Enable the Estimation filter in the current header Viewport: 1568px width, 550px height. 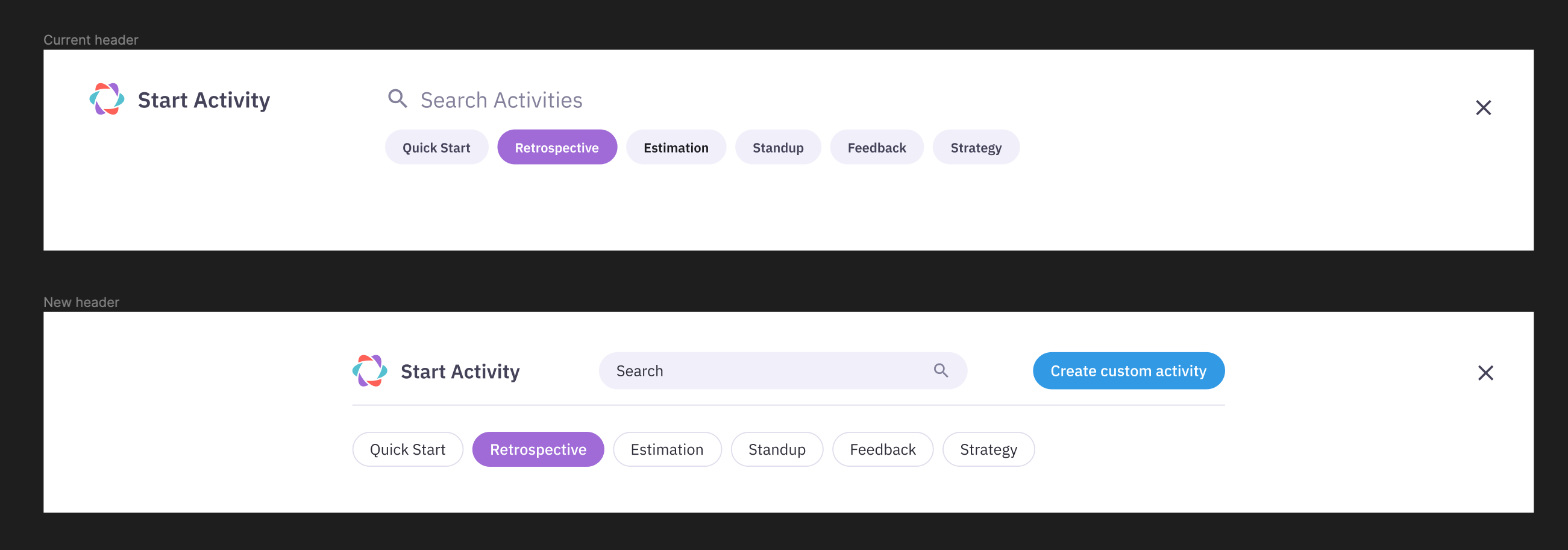[676, 147]
